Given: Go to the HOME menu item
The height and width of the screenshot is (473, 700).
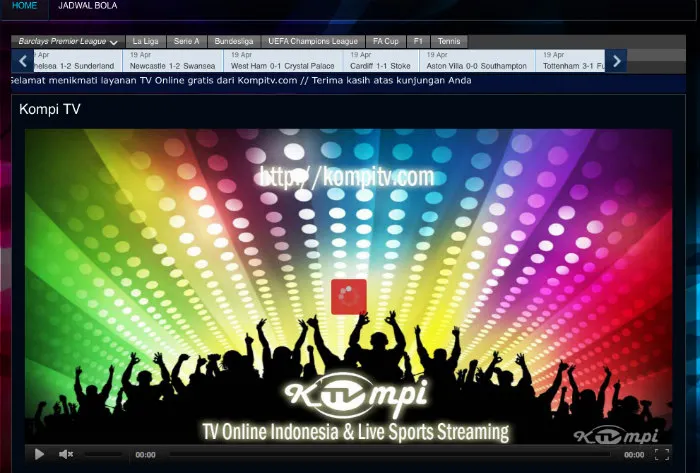Looking at the screenshot, I should (x=24, y=6).
